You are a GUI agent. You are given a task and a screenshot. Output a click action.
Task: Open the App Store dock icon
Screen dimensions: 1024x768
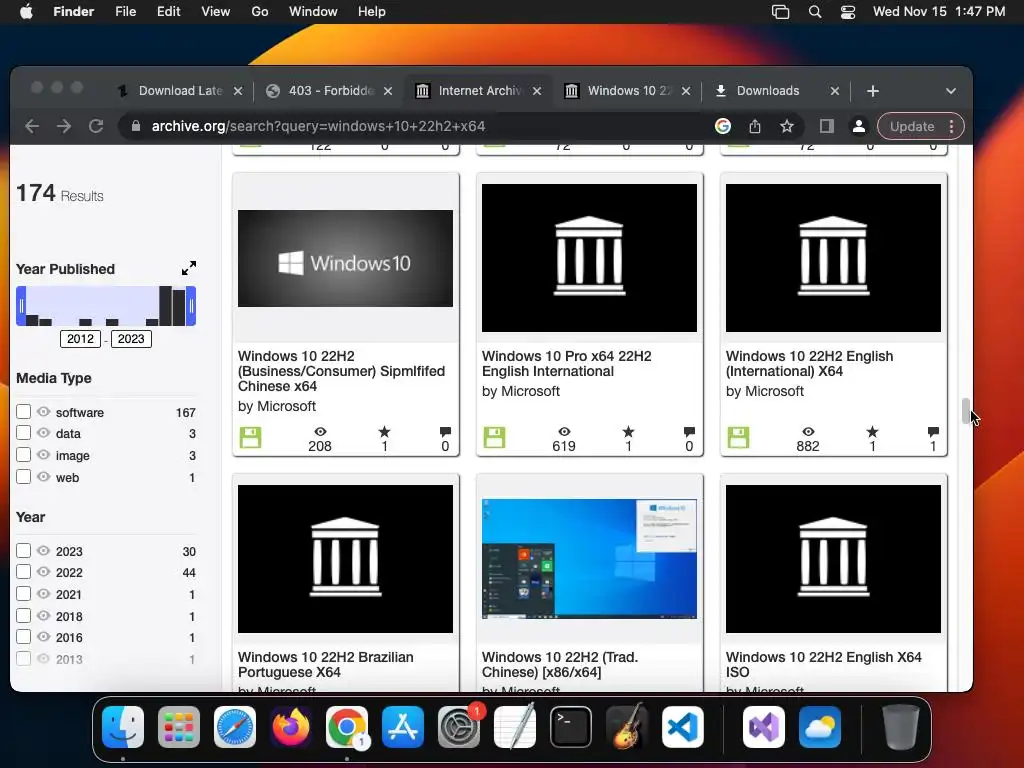point(403,727)
